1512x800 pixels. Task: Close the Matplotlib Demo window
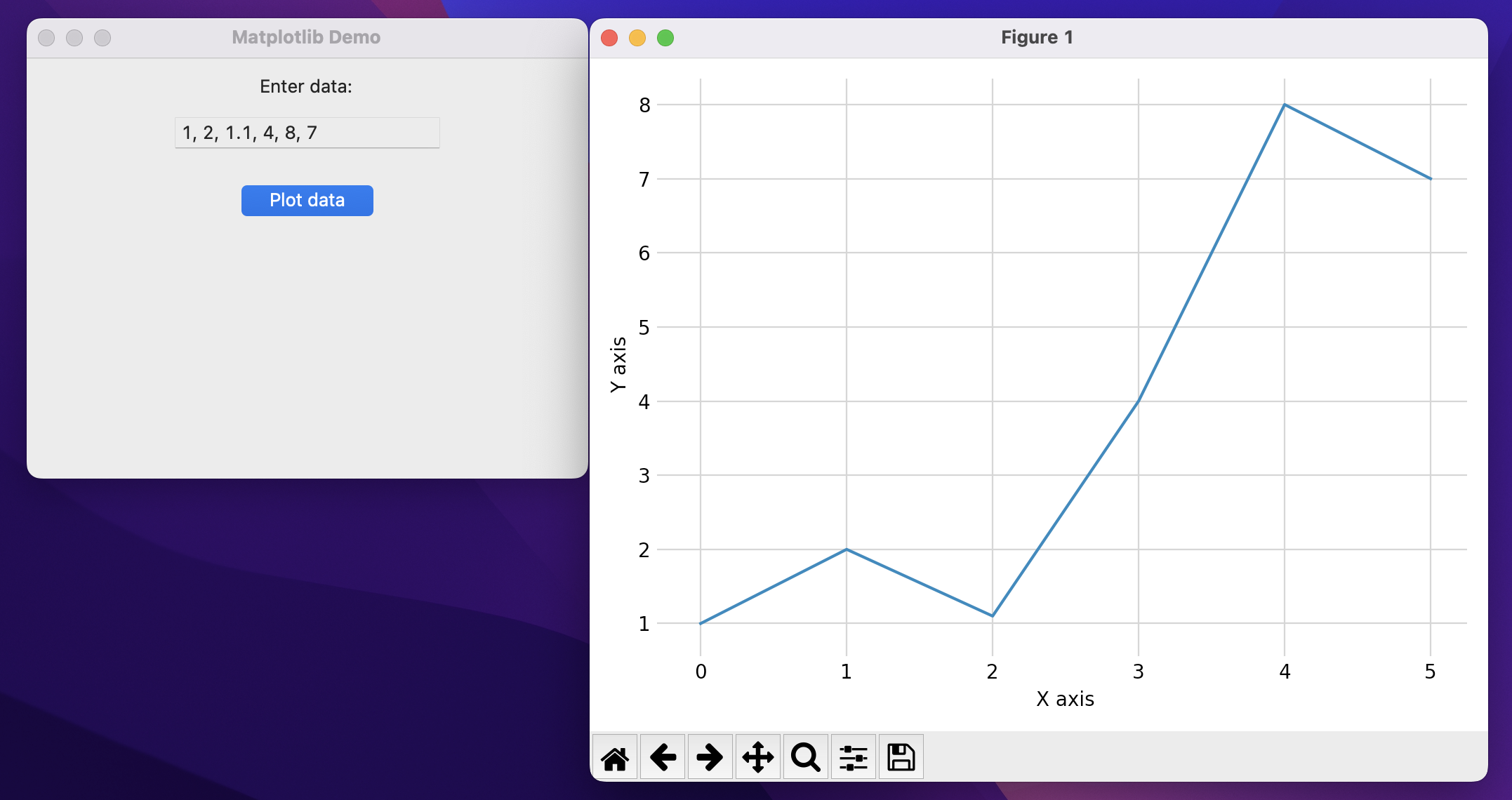[x=46, y=38]
